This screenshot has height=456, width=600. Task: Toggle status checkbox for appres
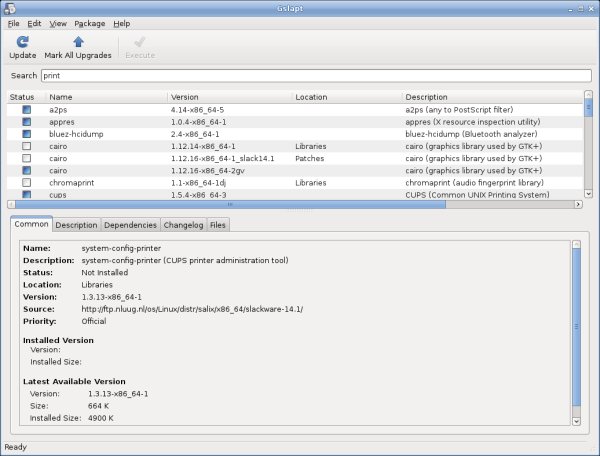click(x=26, y=122)
